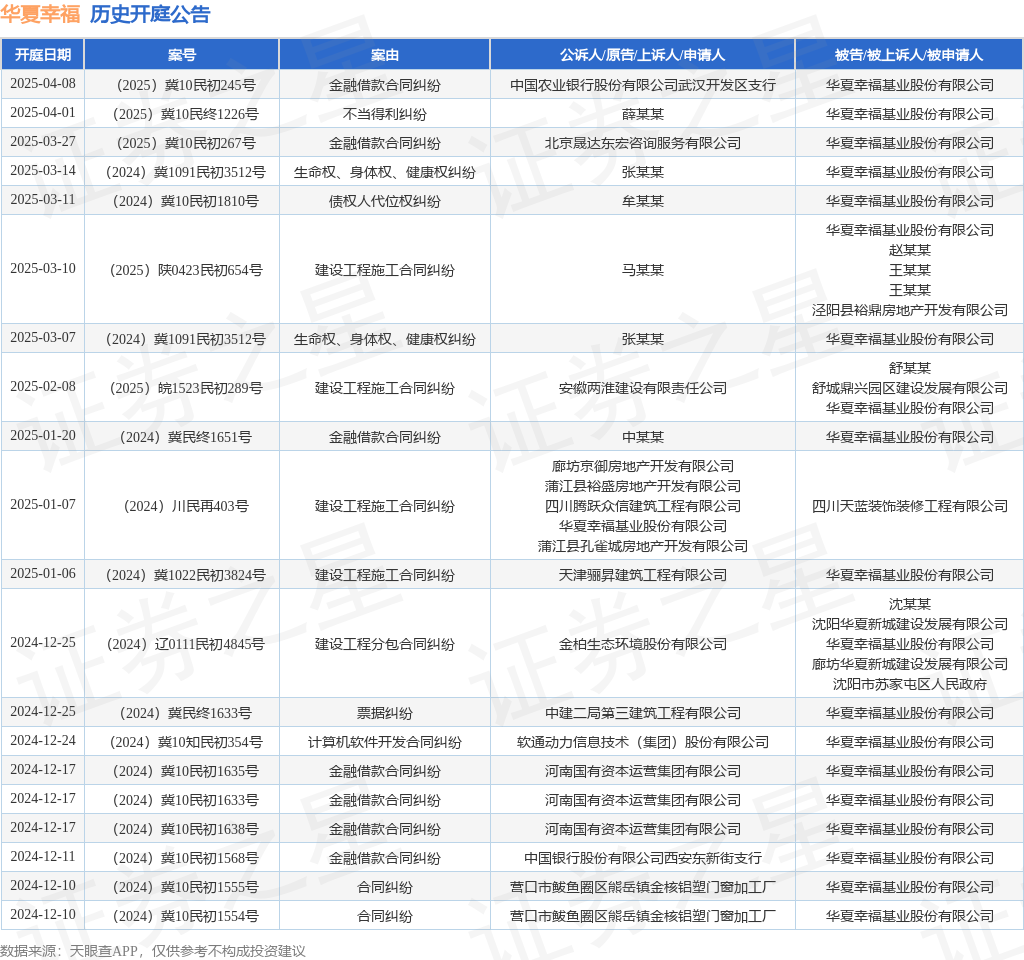Click defendant 沈阳市苏家屯区人民政府
Viewport: 1024px width, 960px height.
pyautogui.click(x=909, y=684)
